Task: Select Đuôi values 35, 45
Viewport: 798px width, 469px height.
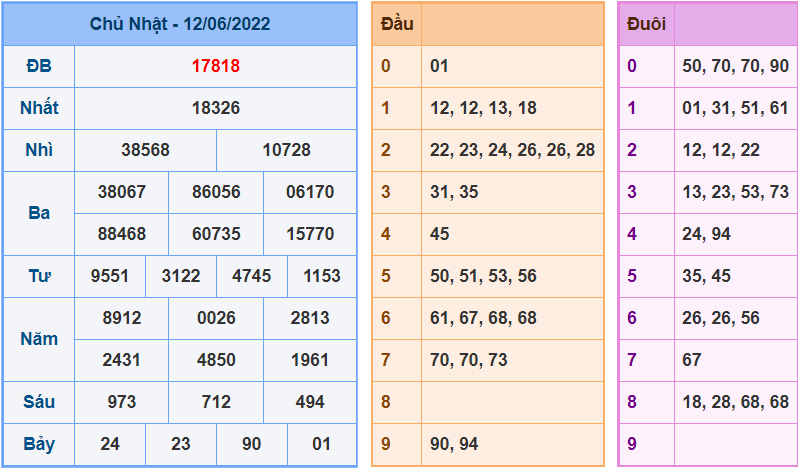Action: [706, 276]
